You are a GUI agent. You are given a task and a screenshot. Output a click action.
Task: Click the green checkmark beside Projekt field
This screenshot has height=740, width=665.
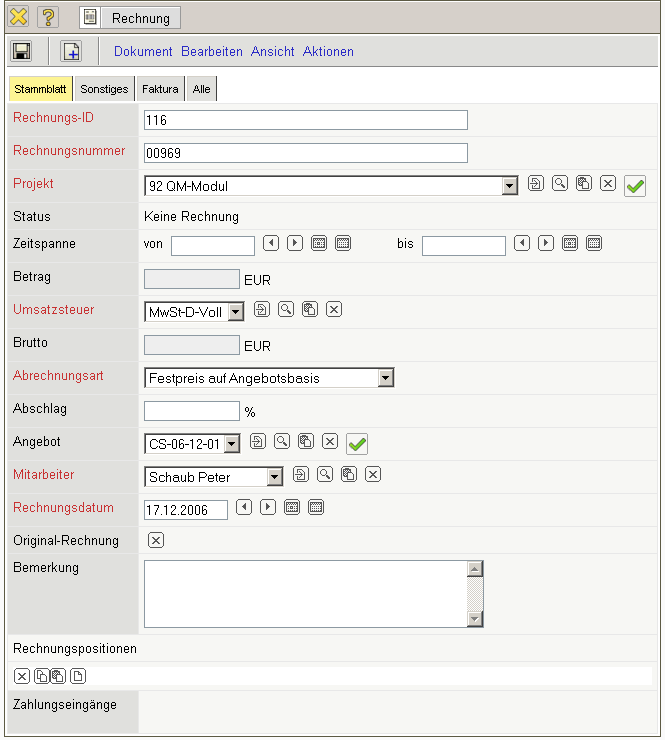tap(634, 186)
